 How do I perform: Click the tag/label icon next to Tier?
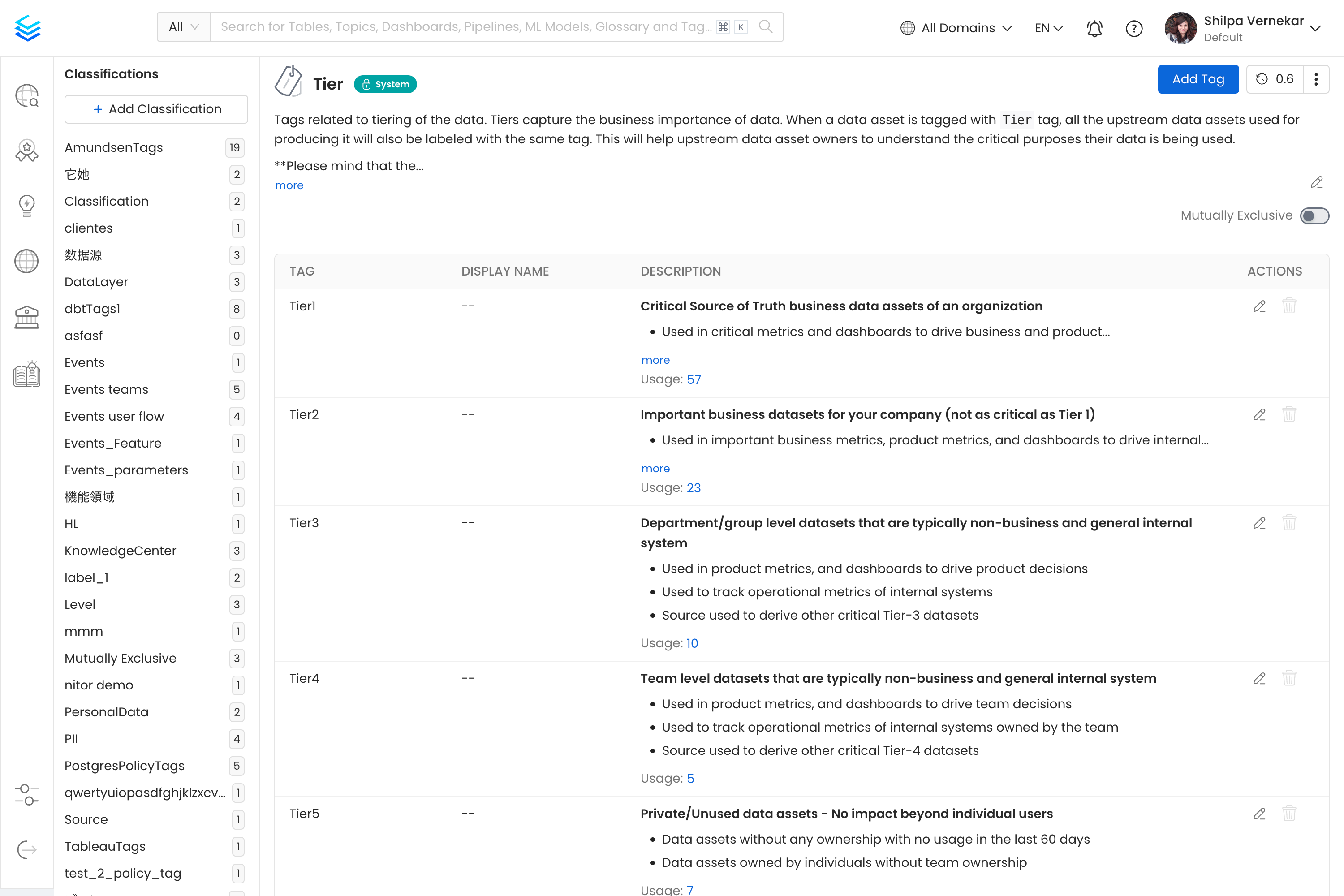tap(289, 83)
